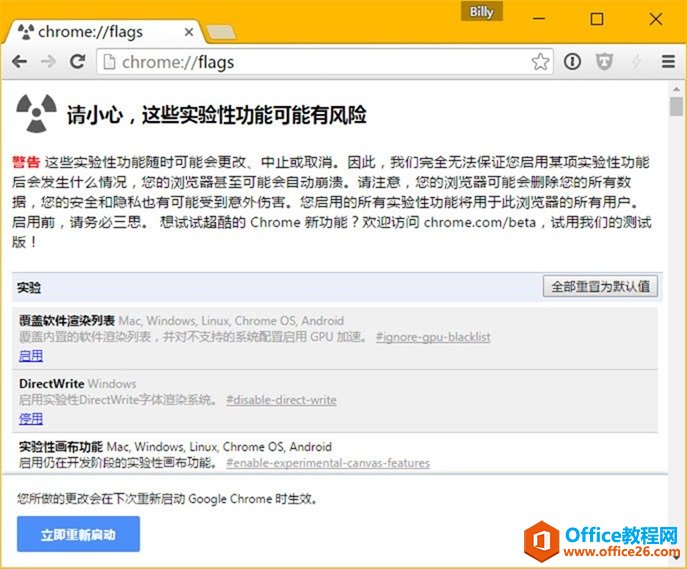Image resolution: width=687 pixels, height=569 pixels.
Task: Go back using the back arrow
Action: tap(19, 62)
